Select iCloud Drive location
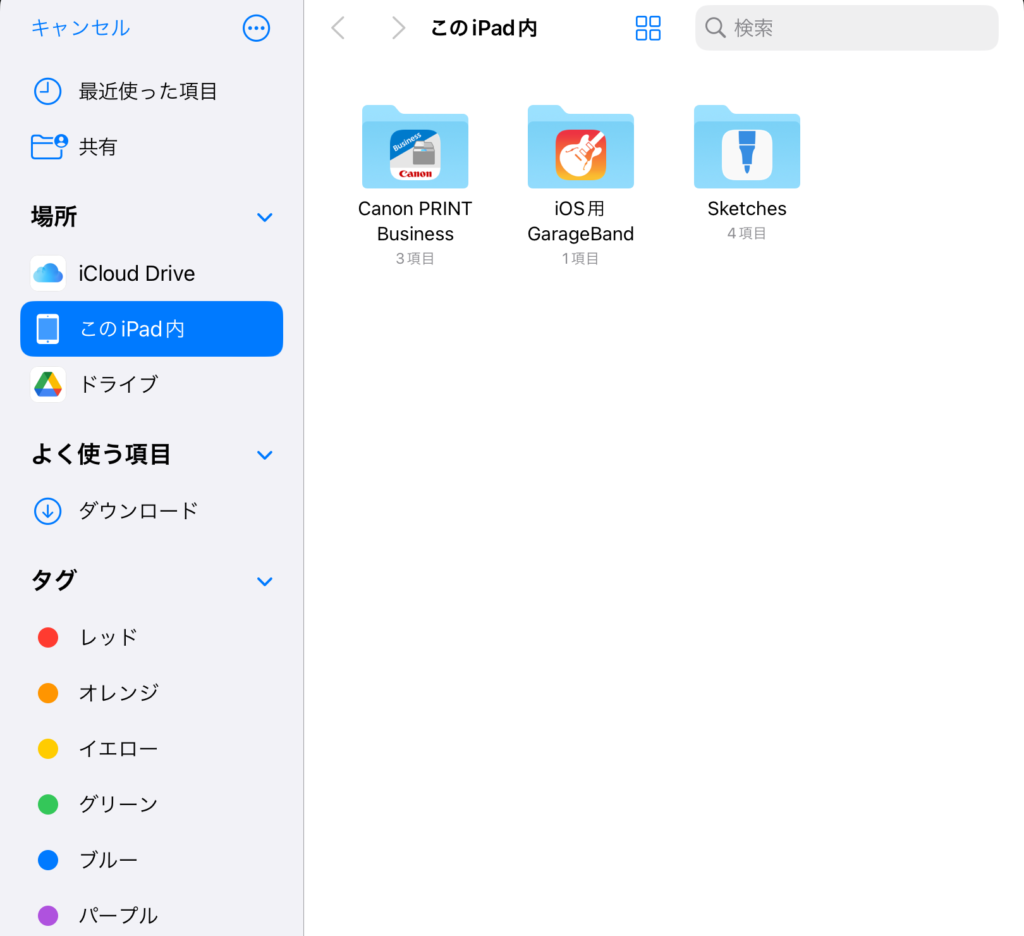The height and width of the screenshot is (936, 1024). (x=136, y=273)
